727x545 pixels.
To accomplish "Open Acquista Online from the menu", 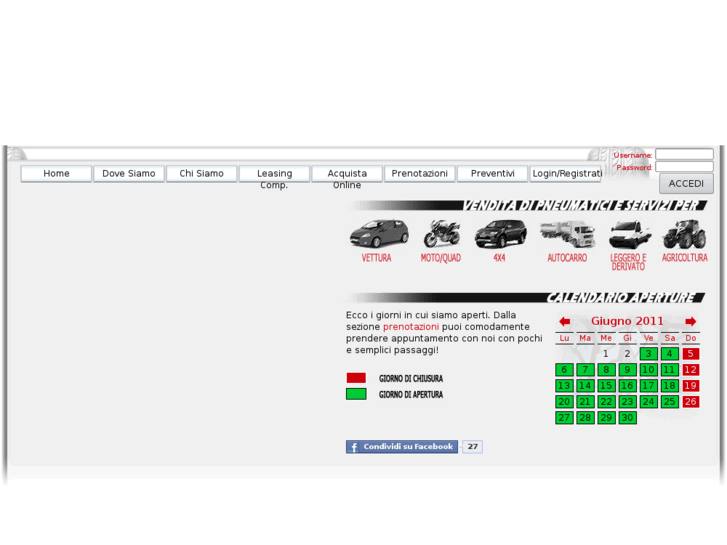I will [347, 174].
